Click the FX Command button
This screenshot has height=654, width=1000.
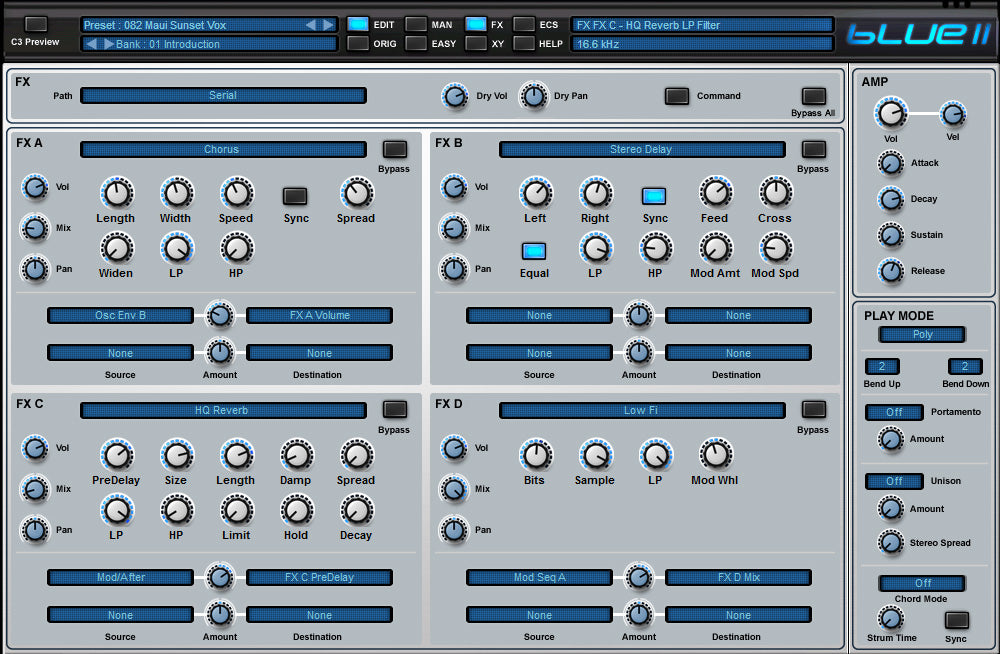(x=677, y=96)
